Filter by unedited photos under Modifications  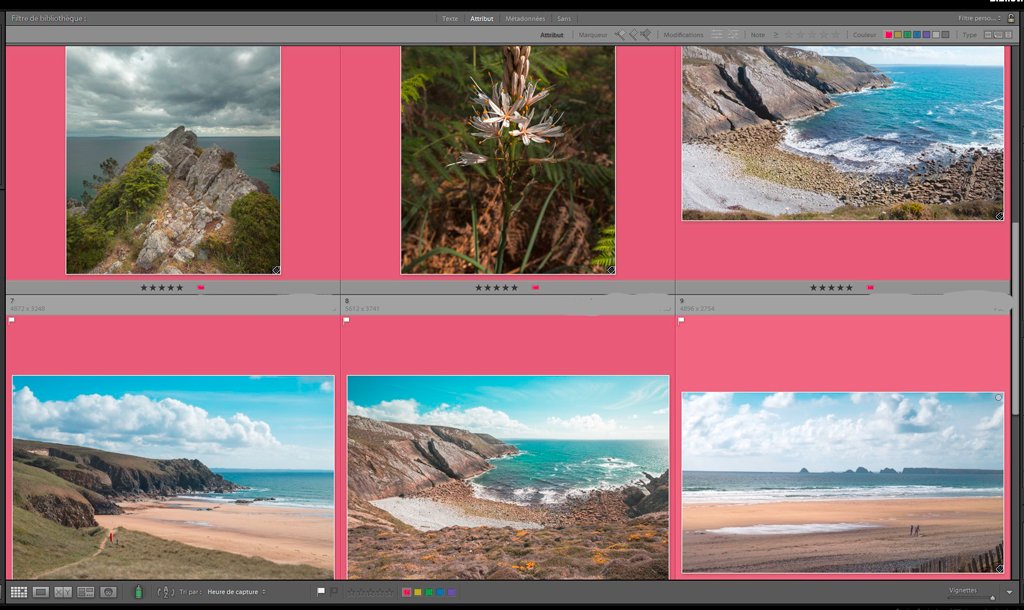pos(733,35)
